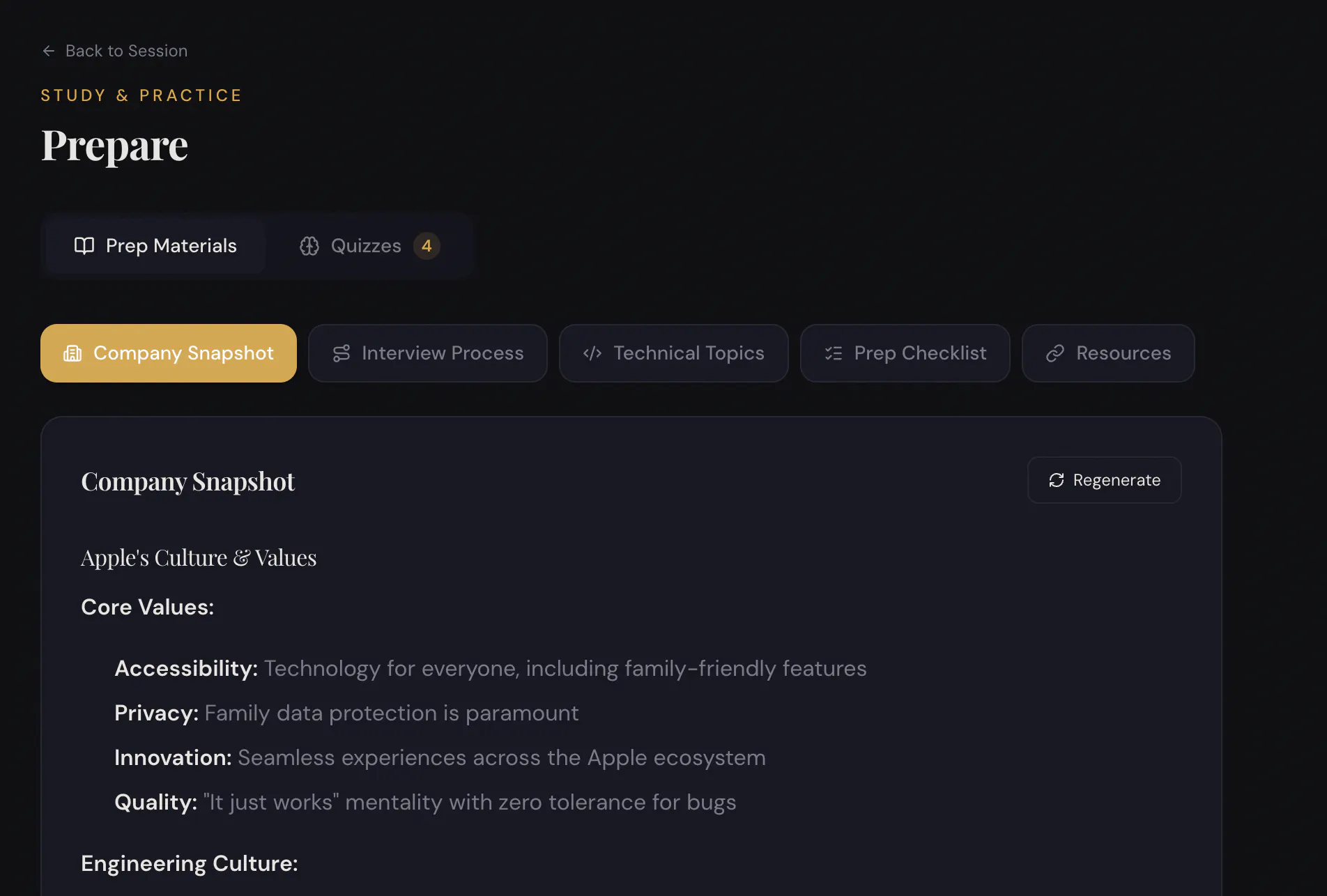Click the Company Snapshot card heading
This screenshot has width=1327, height=896.
tap(188, 481)
